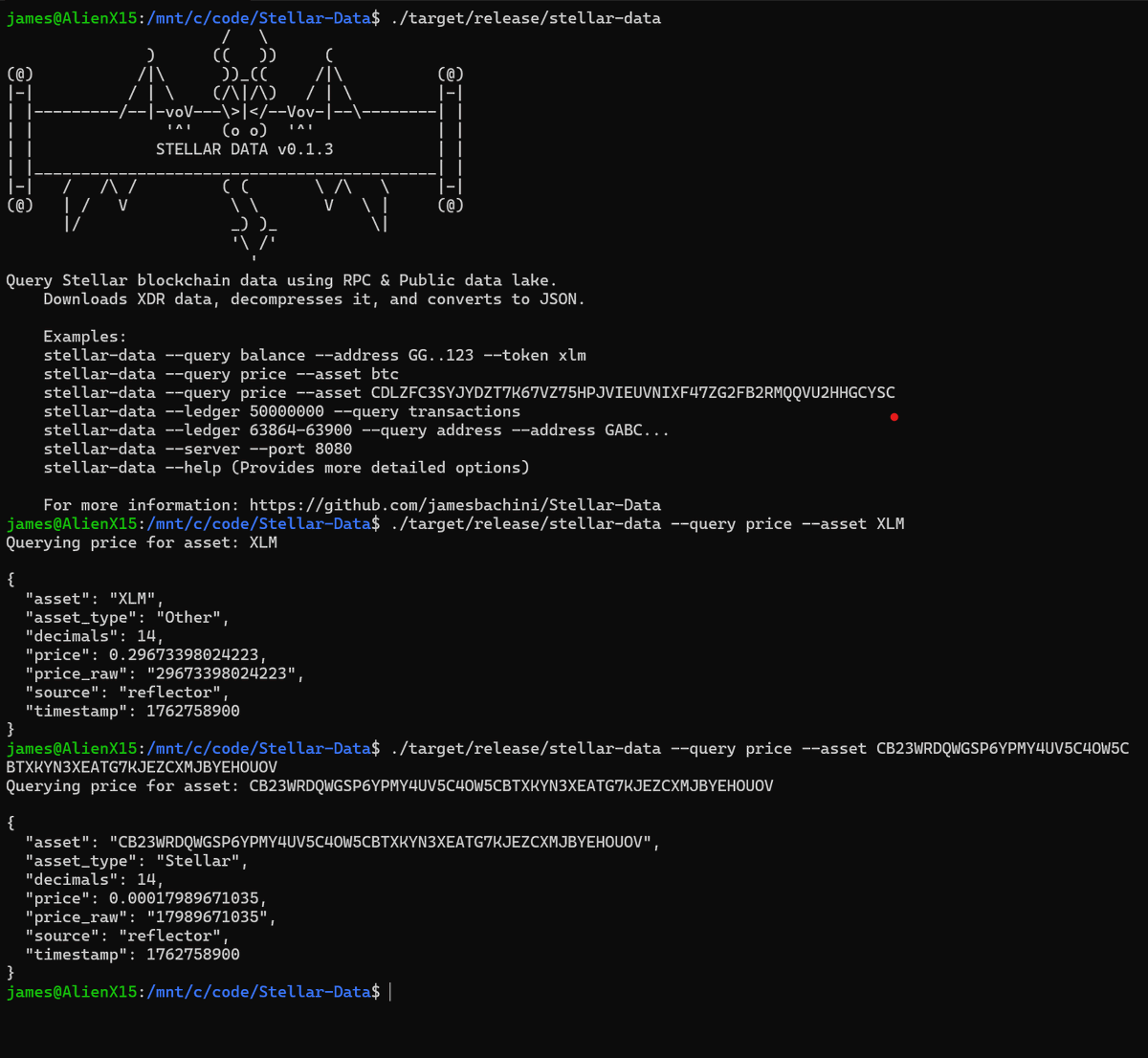Select the --server --port 8080 example

(x=198, y=448)
